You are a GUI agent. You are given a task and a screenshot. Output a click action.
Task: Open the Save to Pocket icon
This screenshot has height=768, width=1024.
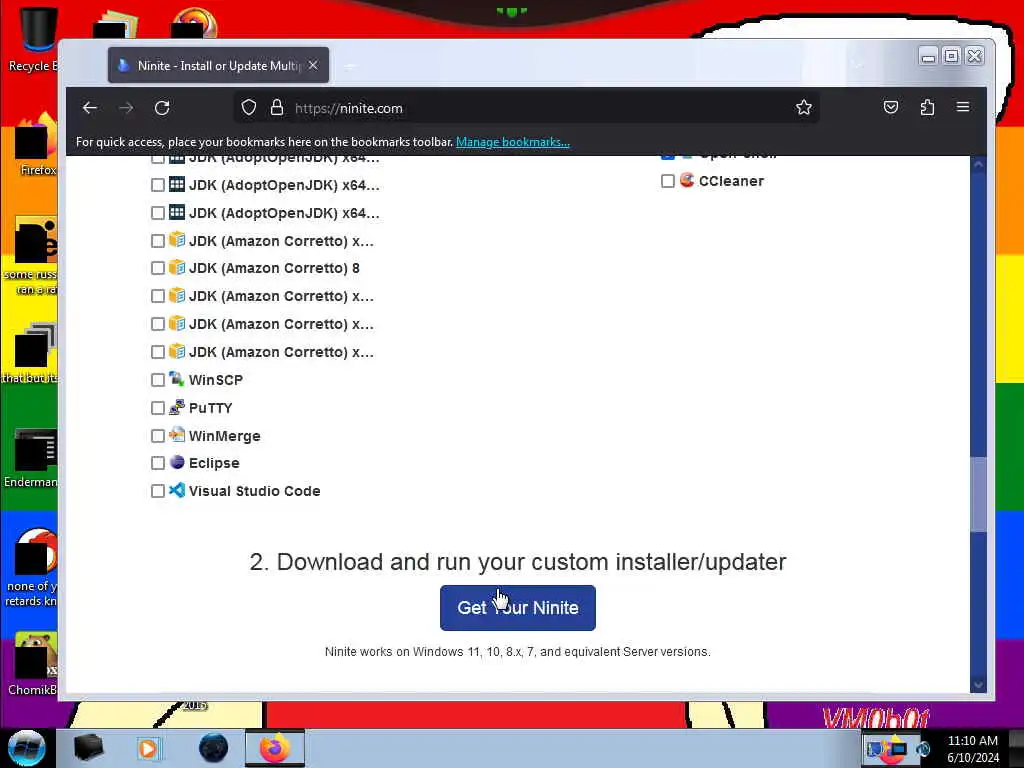pyautogui.click(x=891, y=107)
